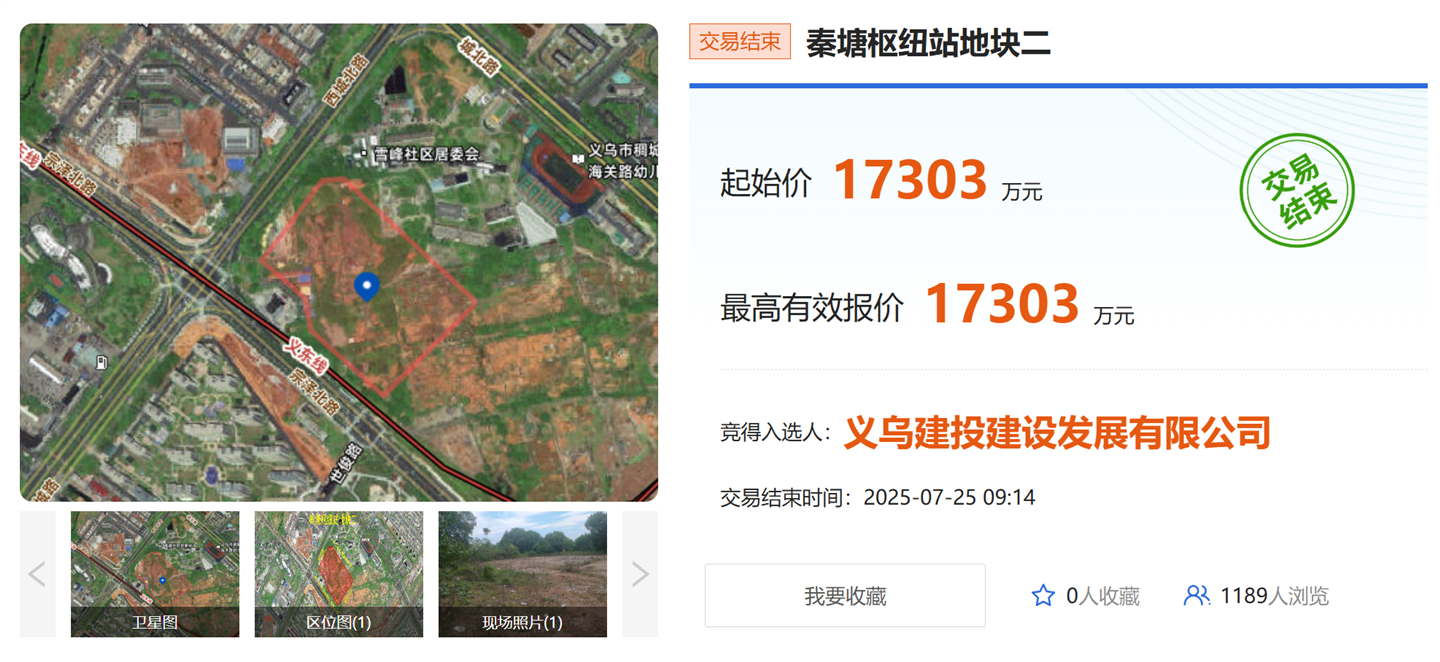Click the viewers people icon
Screen dimensions: 1440x662
(1196, 596)
